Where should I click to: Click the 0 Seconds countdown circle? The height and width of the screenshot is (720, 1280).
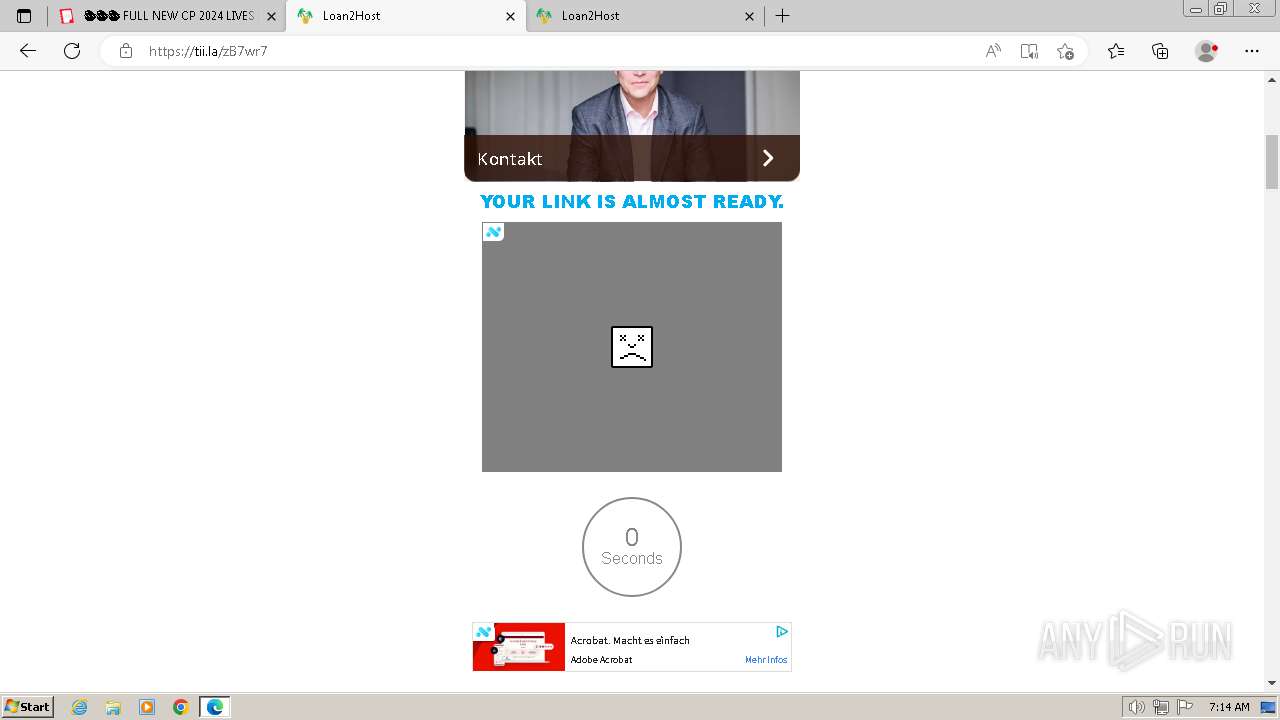tap(632, 547)
